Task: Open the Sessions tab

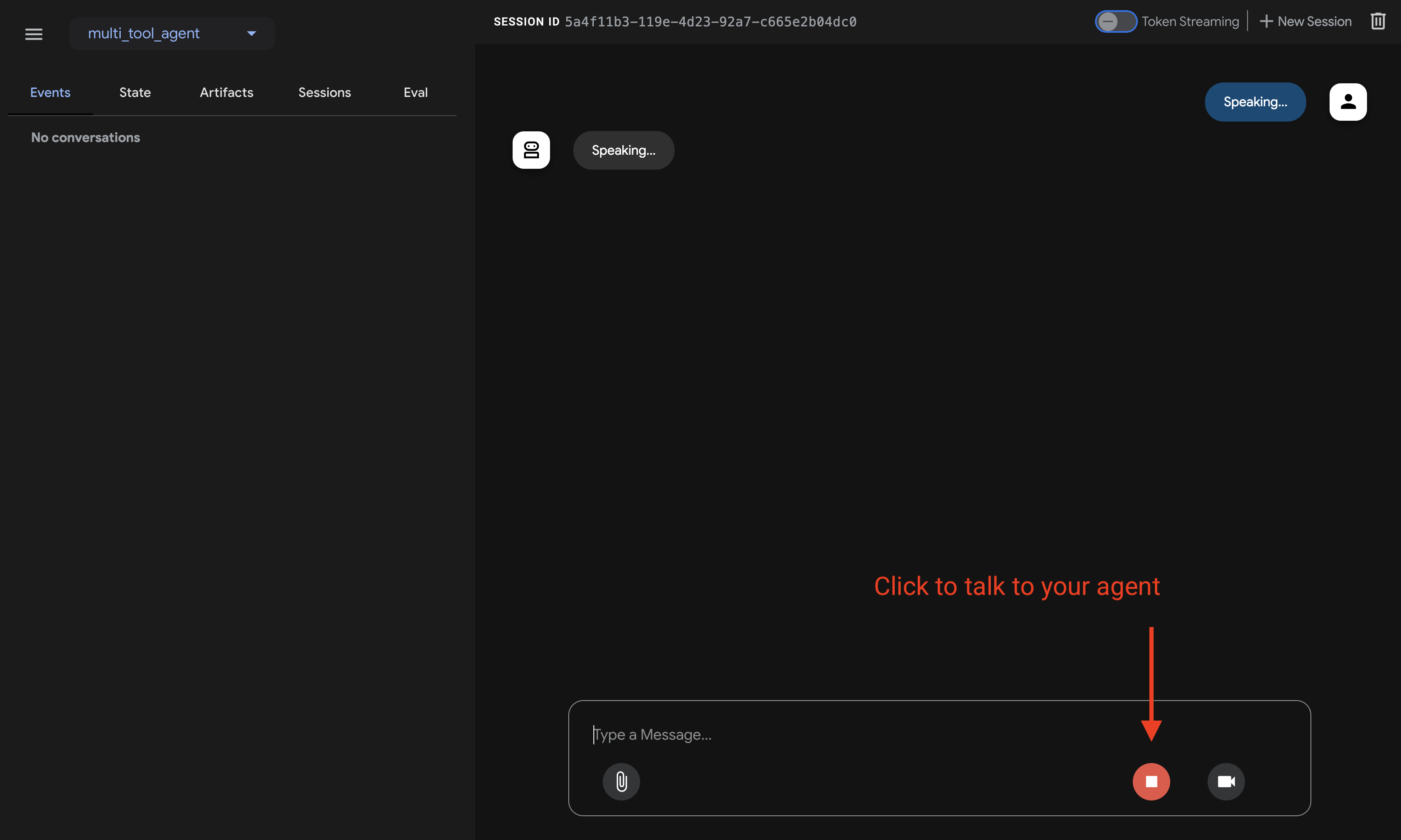Action: tap(324, 92)
